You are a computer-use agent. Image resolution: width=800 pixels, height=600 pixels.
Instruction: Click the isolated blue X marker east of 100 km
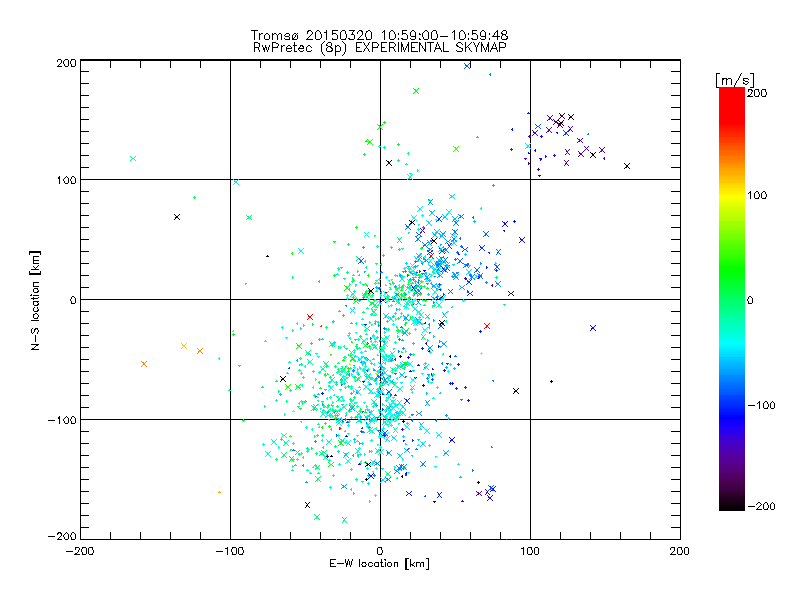[x=593, y=328]
